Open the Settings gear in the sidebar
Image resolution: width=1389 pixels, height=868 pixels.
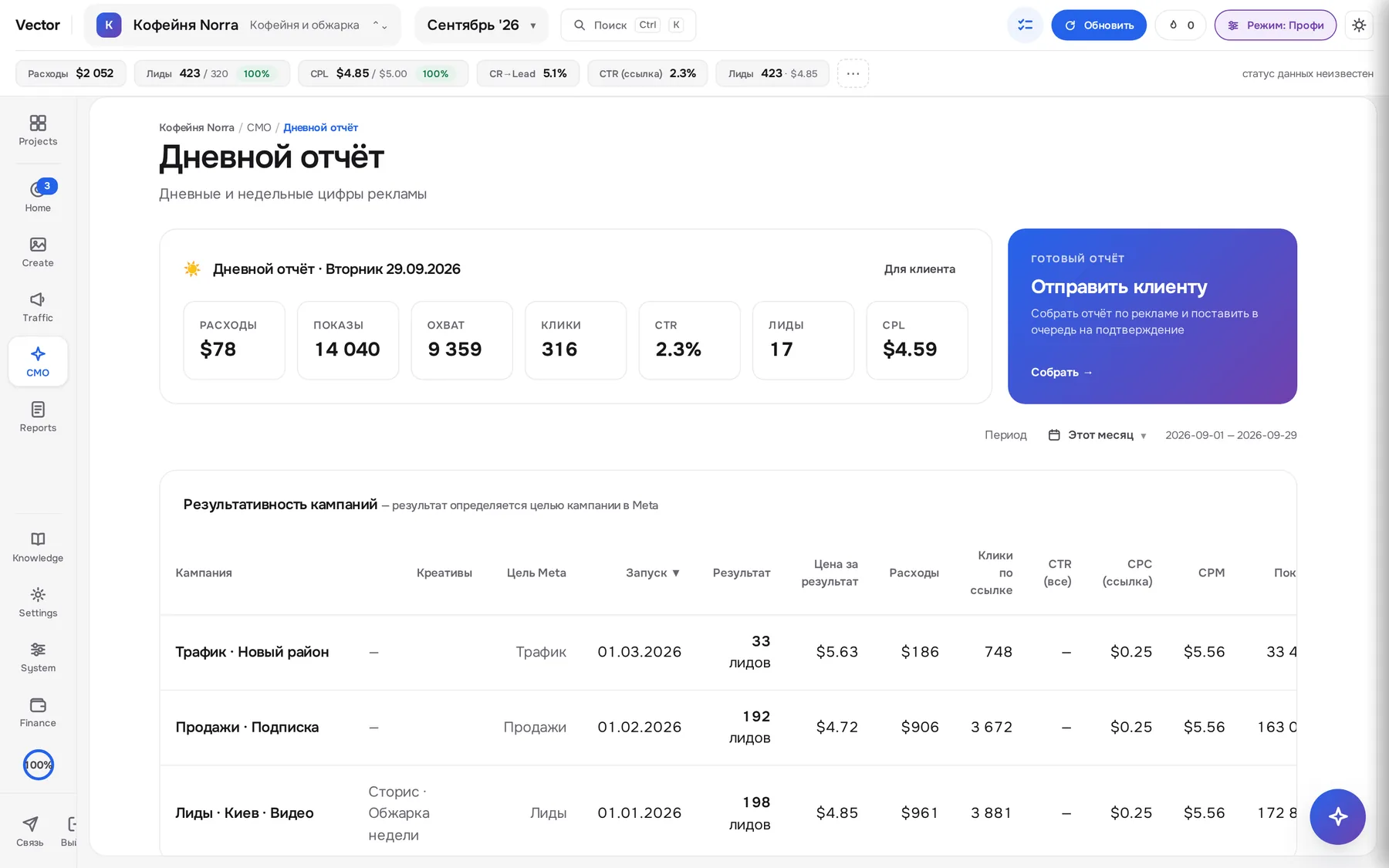38,602
